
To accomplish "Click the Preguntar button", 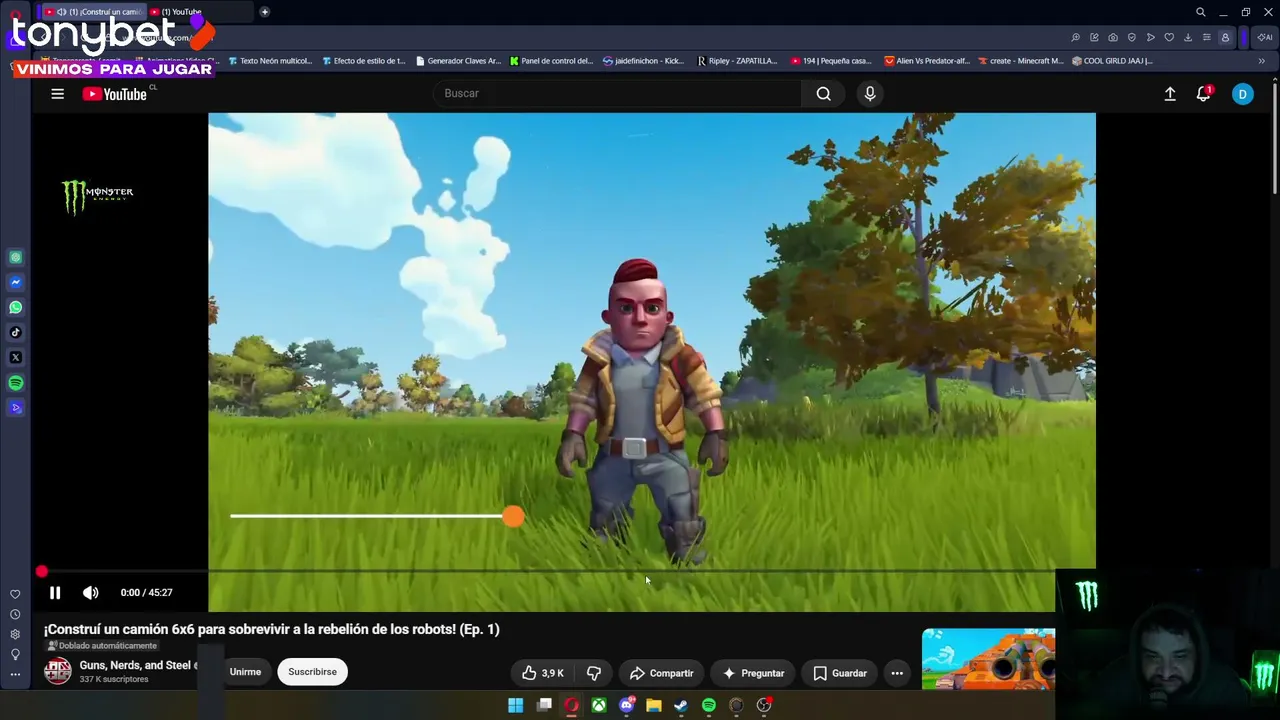I will pyautogui.click(x=753, y=673).
